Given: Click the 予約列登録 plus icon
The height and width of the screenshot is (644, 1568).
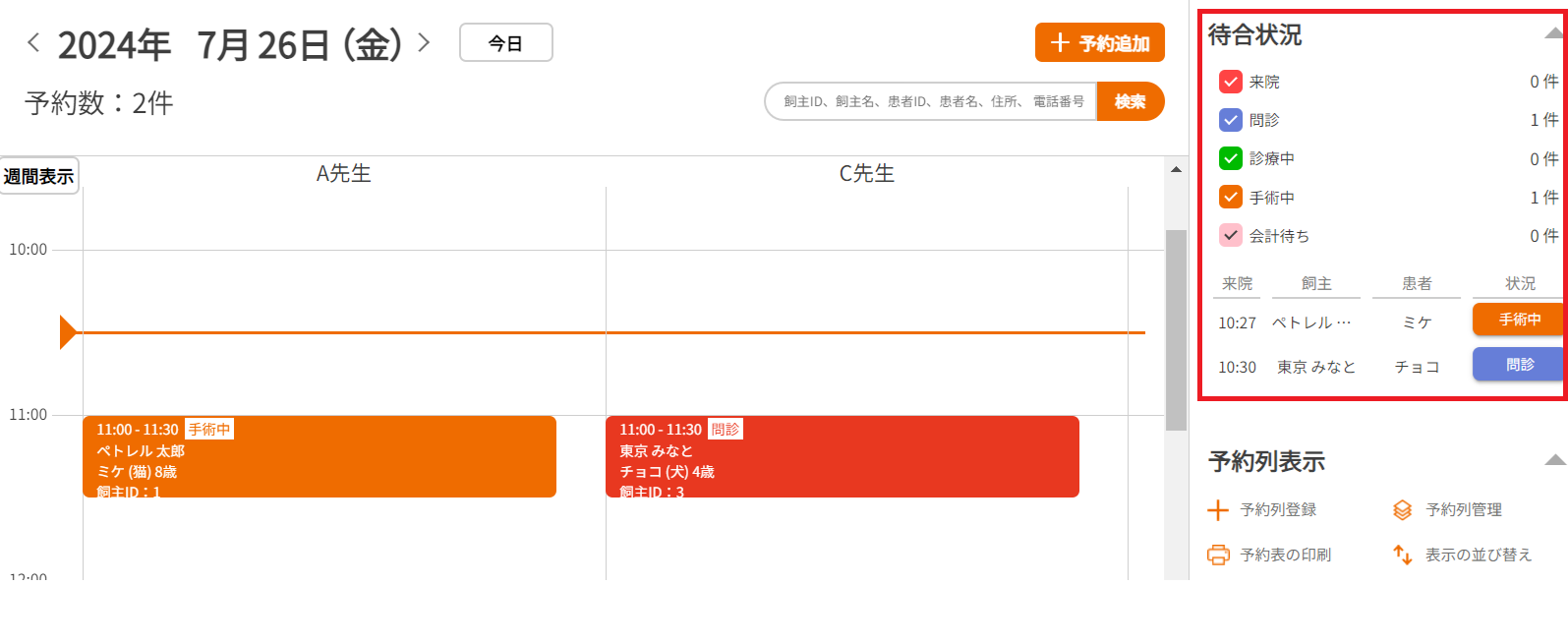Looking at the screenshot, I should [1218, 509].
